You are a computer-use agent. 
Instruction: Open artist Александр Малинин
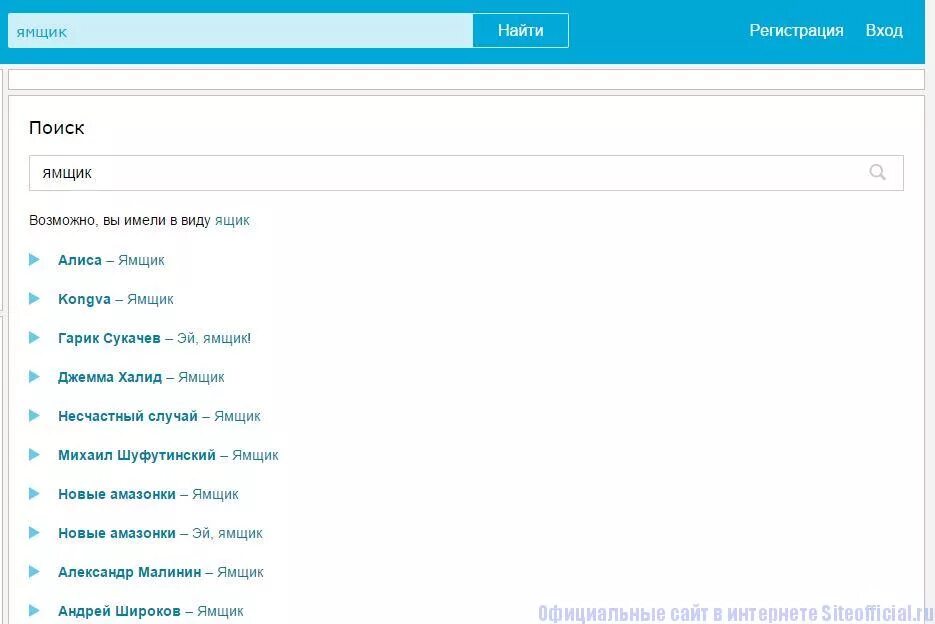click(x=129, y=572)
